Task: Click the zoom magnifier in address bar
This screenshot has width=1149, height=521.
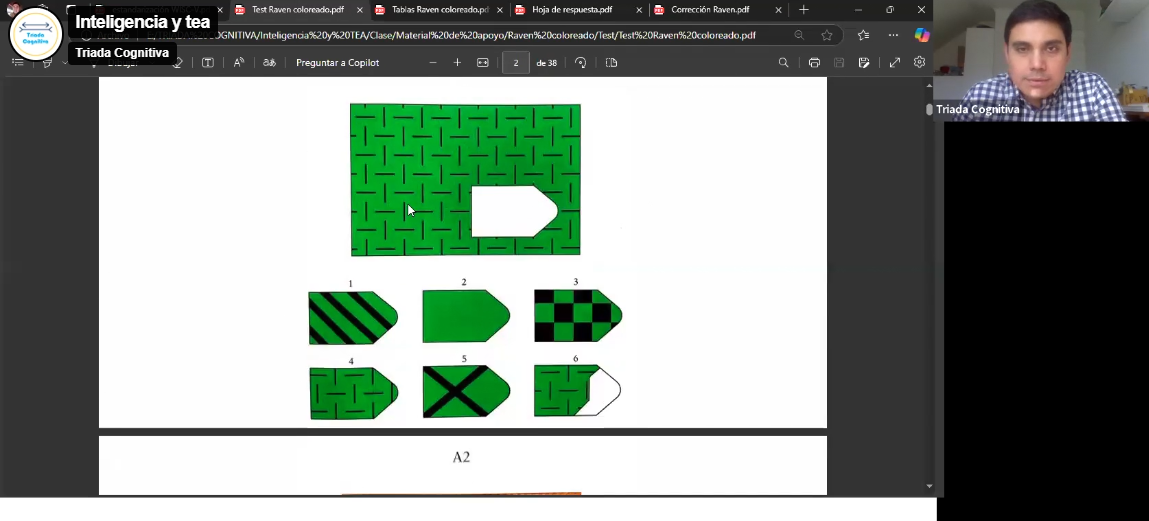Action: point(799,35)
